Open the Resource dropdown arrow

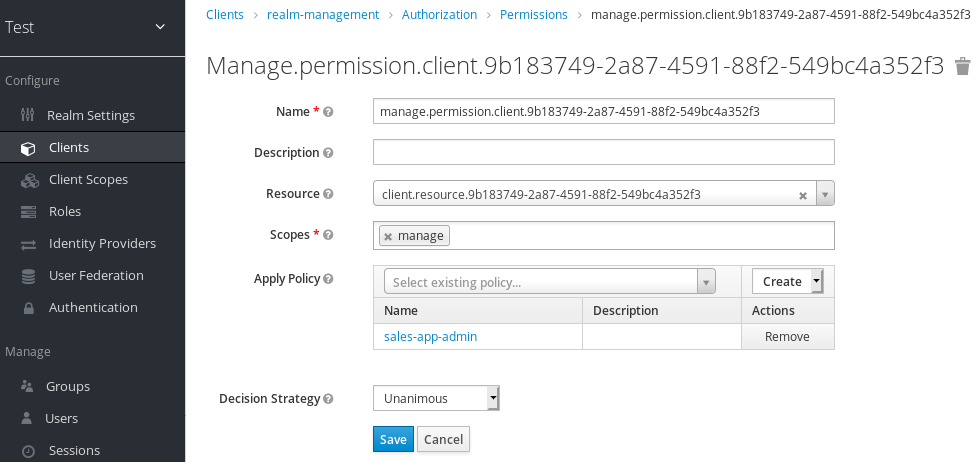pos(825,194)
